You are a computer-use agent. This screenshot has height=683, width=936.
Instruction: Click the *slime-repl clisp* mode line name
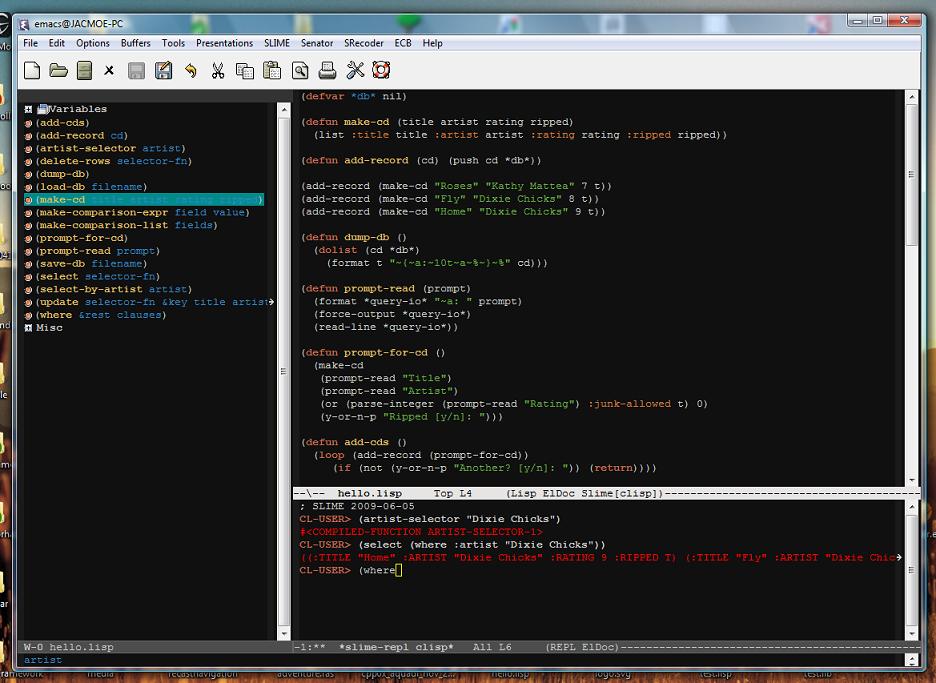(396, 647)
